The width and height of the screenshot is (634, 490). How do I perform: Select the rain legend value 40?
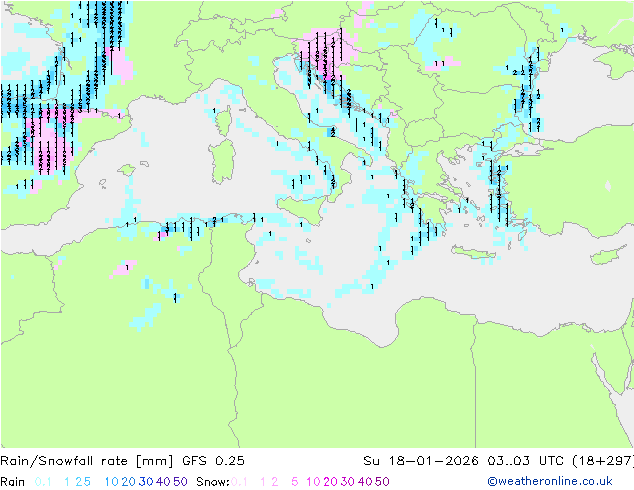163,482
